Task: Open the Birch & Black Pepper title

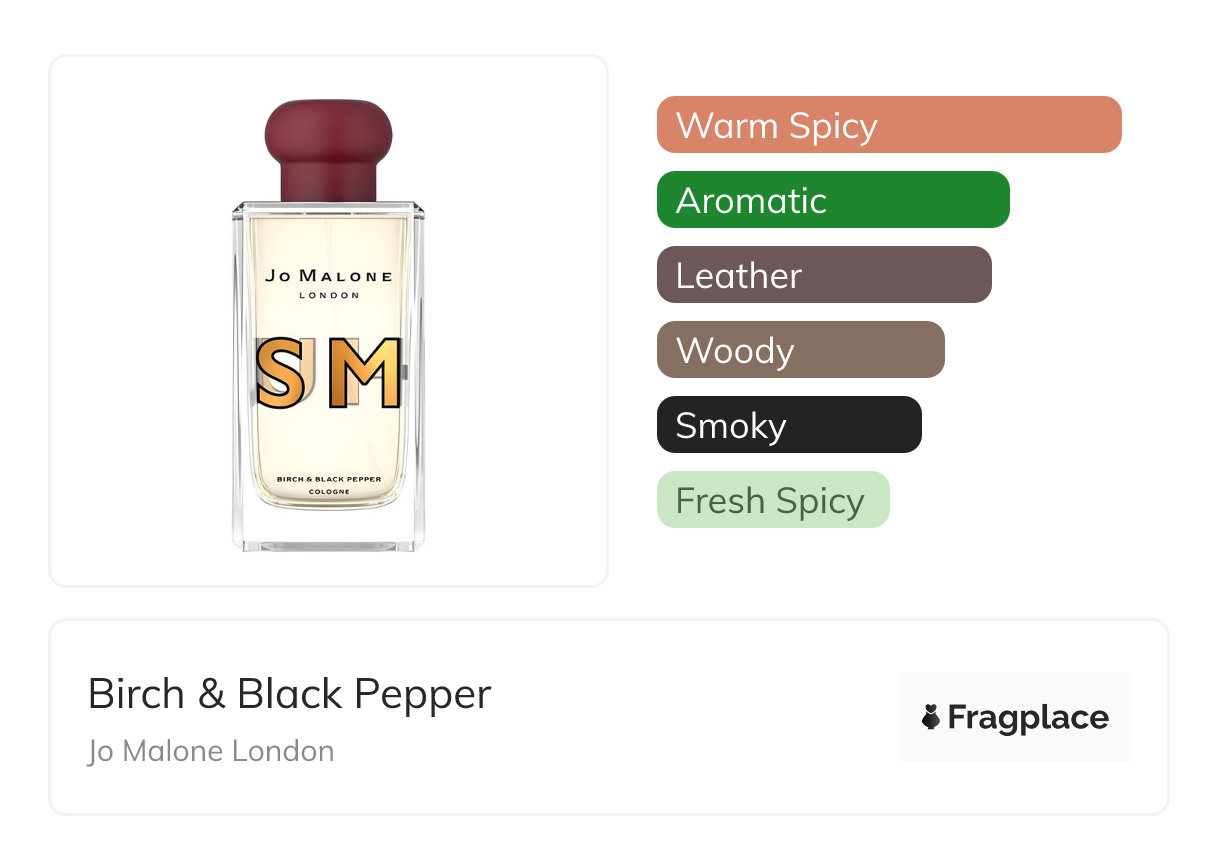Action: pyautogui.click(x=289, y=694)
